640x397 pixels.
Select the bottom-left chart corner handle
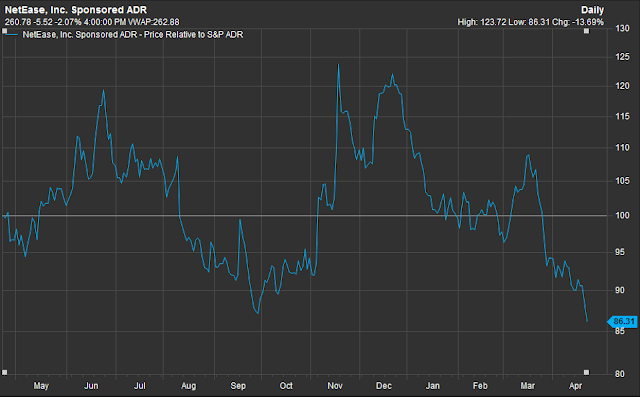point(4,372)
